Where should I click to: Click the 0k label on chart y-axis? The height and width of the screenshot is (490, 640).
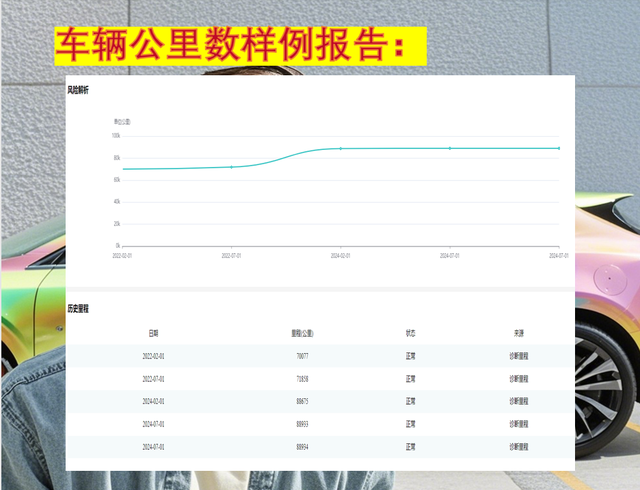click(x=117, y=245)
